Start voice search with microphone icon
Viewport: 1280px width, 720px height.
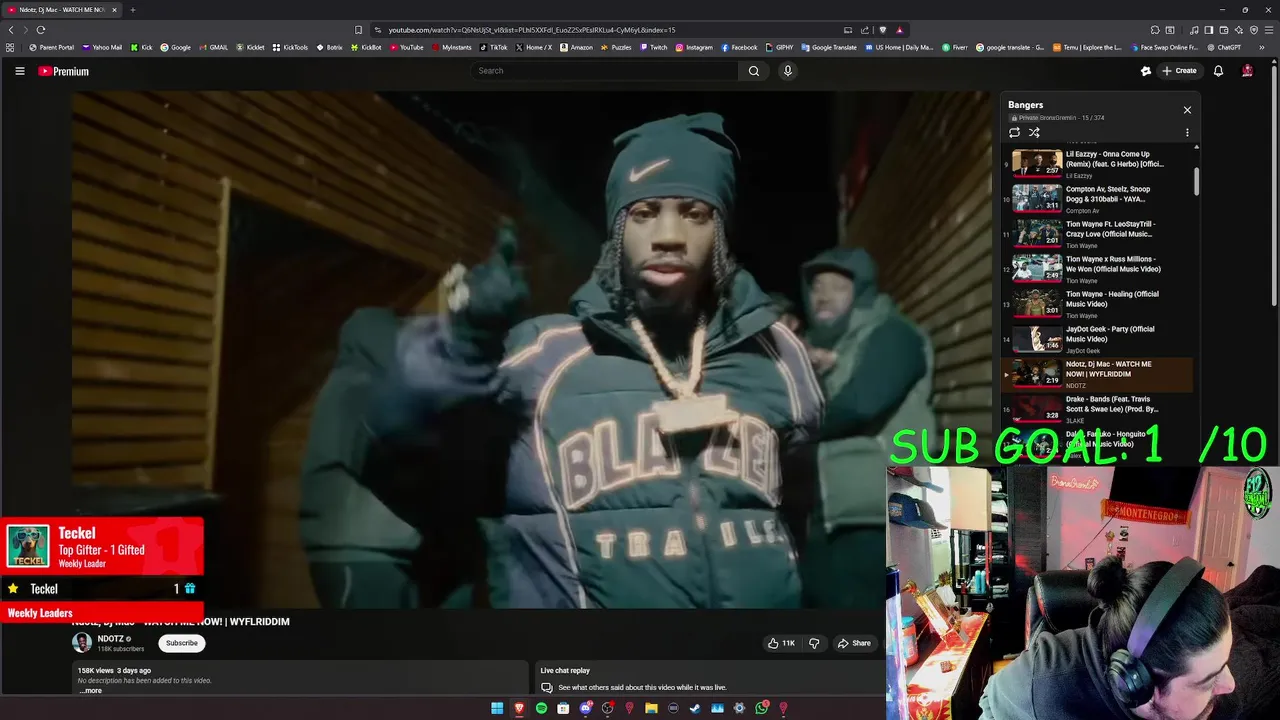[787, 71]
